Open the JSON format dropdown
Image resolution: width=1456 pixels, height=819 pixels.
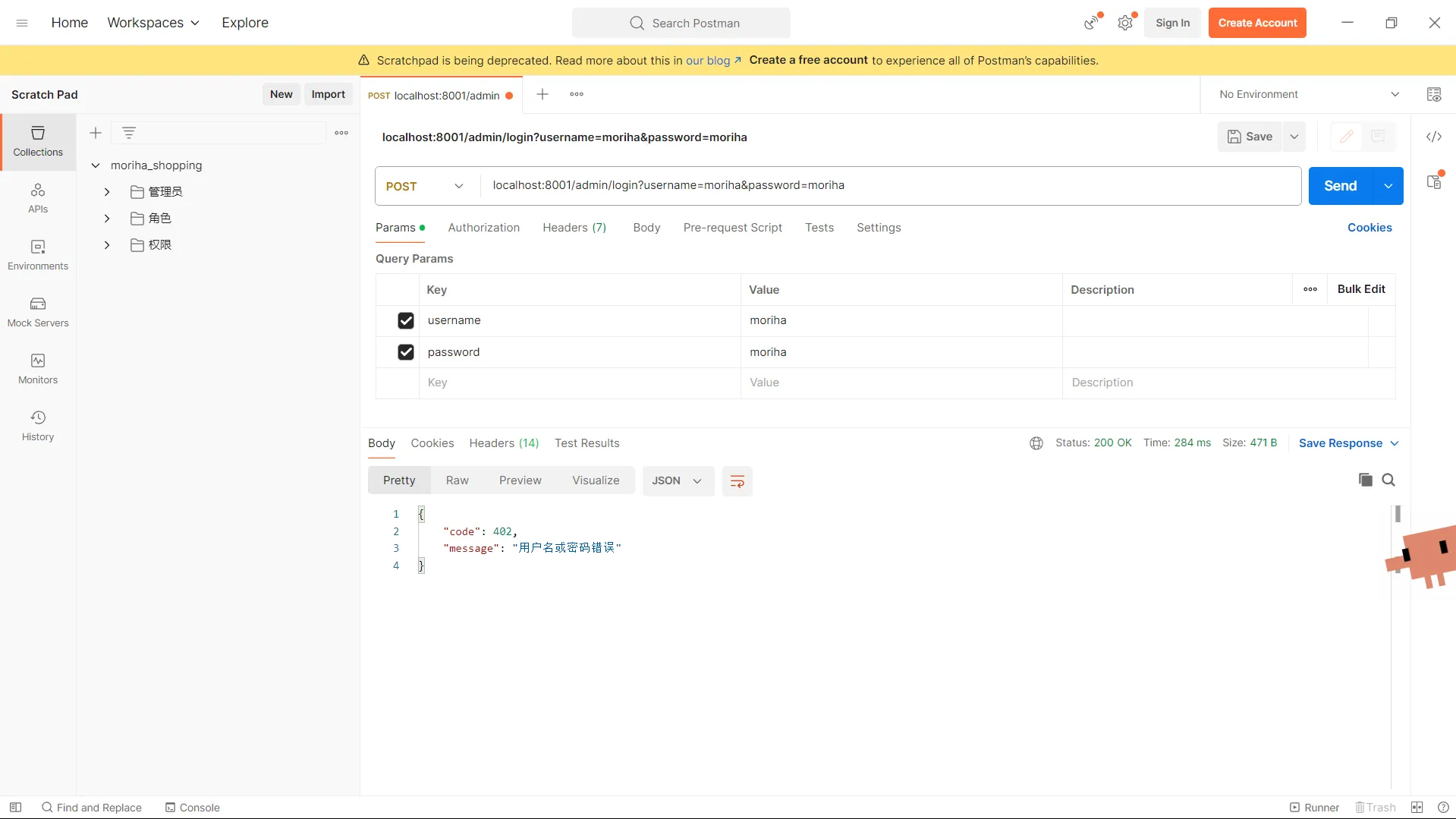pos(678,481)
